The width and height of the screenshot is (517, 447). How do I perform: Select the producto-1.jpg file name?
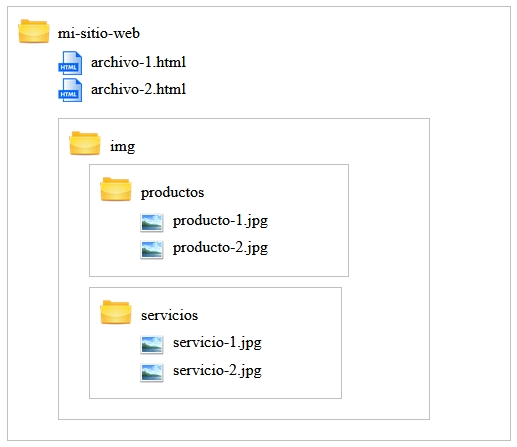[220, 221]
